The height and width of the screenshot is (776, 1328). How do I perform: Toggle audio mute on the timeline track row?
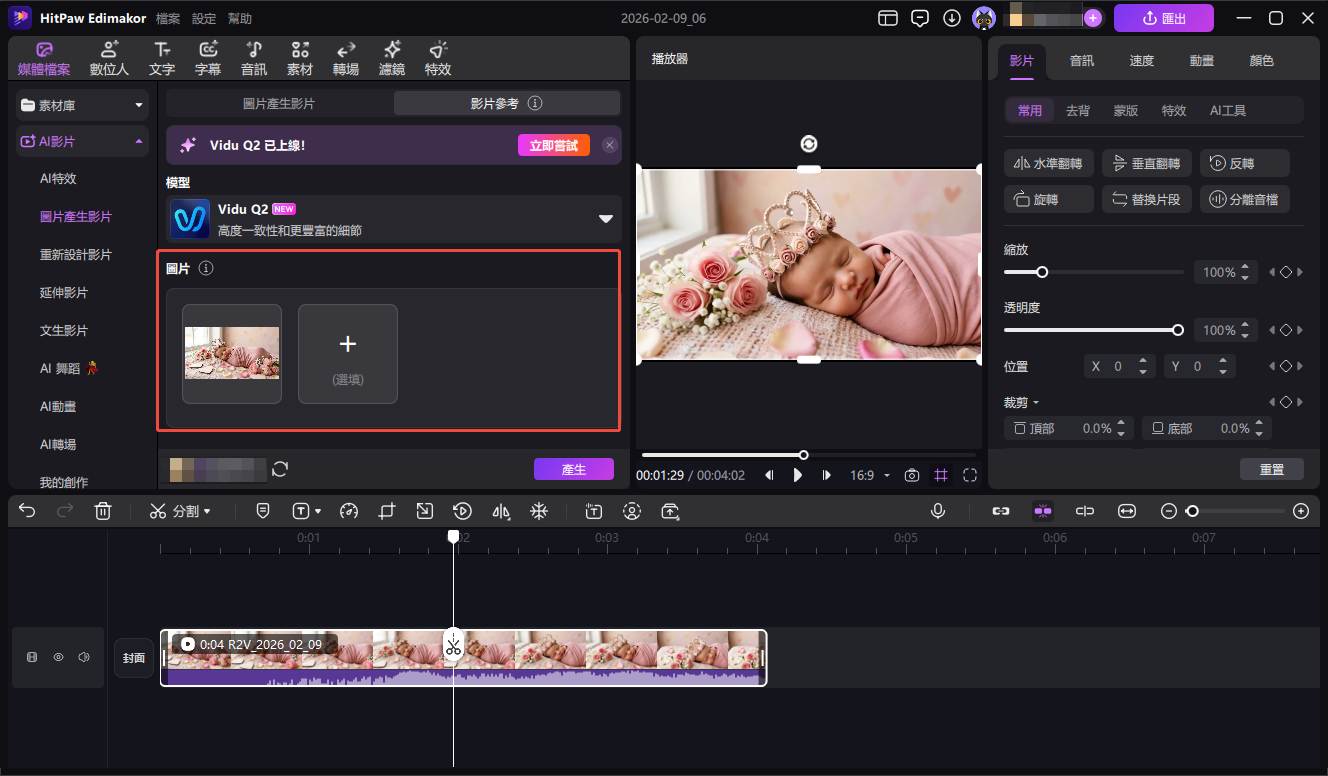84,657
